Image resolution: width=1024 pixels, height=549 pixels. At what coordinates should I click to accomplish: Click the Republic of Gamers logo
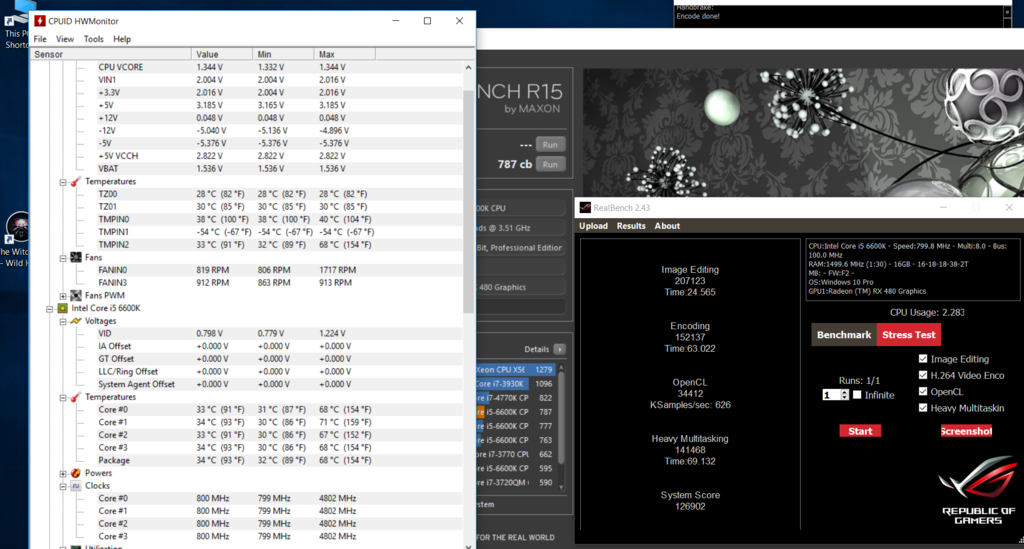point(978,491)
